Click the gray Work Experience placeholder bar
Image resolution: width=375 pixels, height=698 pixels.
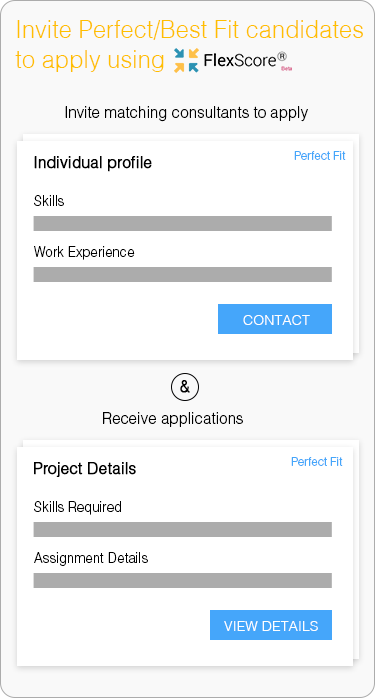click(x=183, y=274)
